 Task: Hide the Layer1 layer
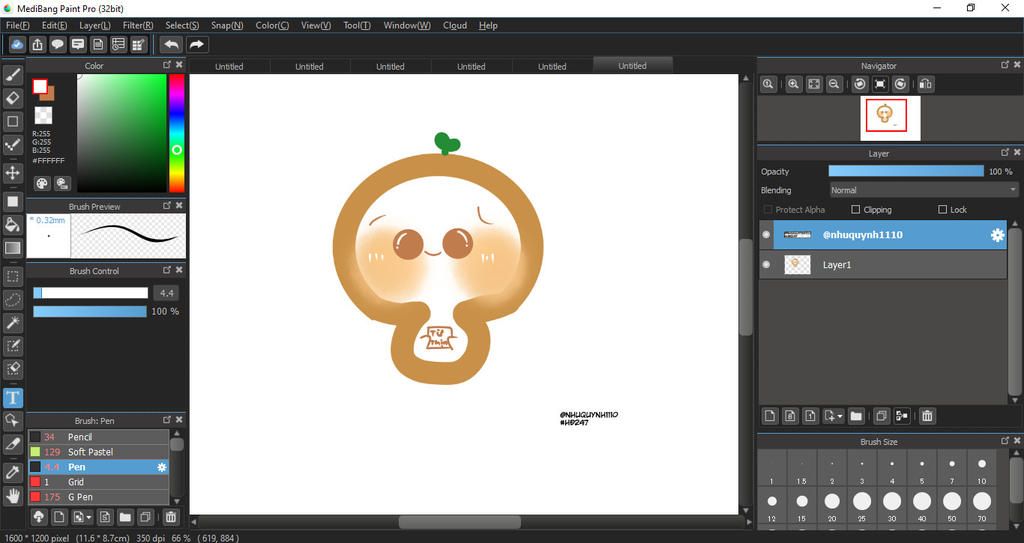(x=767, y=265)
